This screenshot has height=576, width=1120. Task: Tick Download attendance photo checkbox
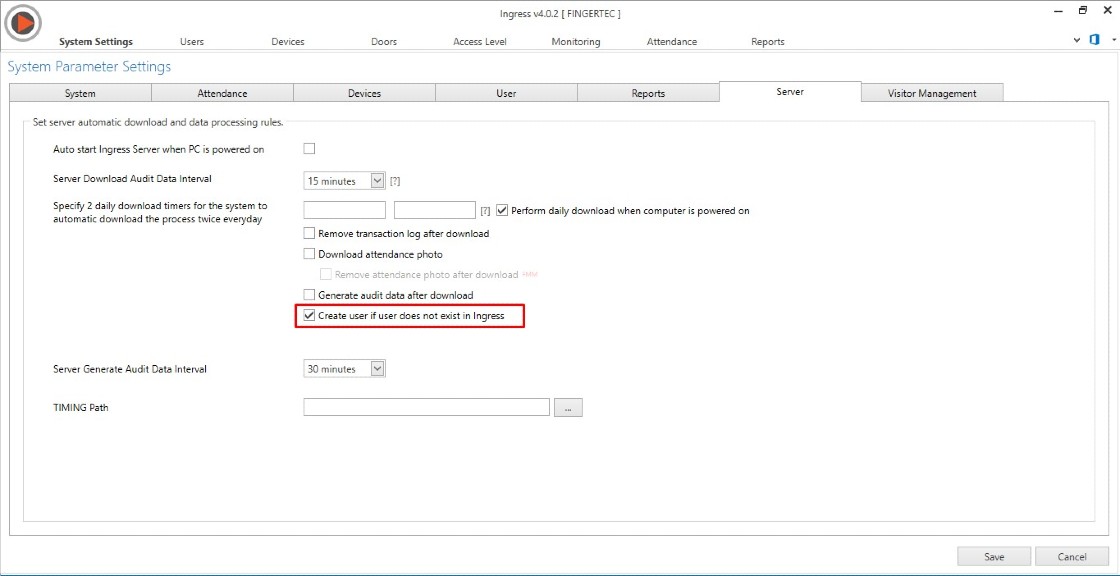coord(309,254)
